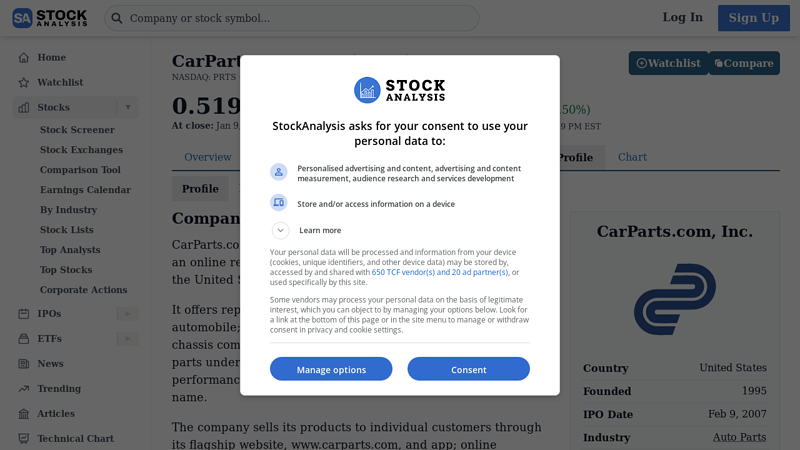The height and width of the screenshot is (450, 800).
Task: Expand the IPOs submenu arrow
Action: [127, 314]
